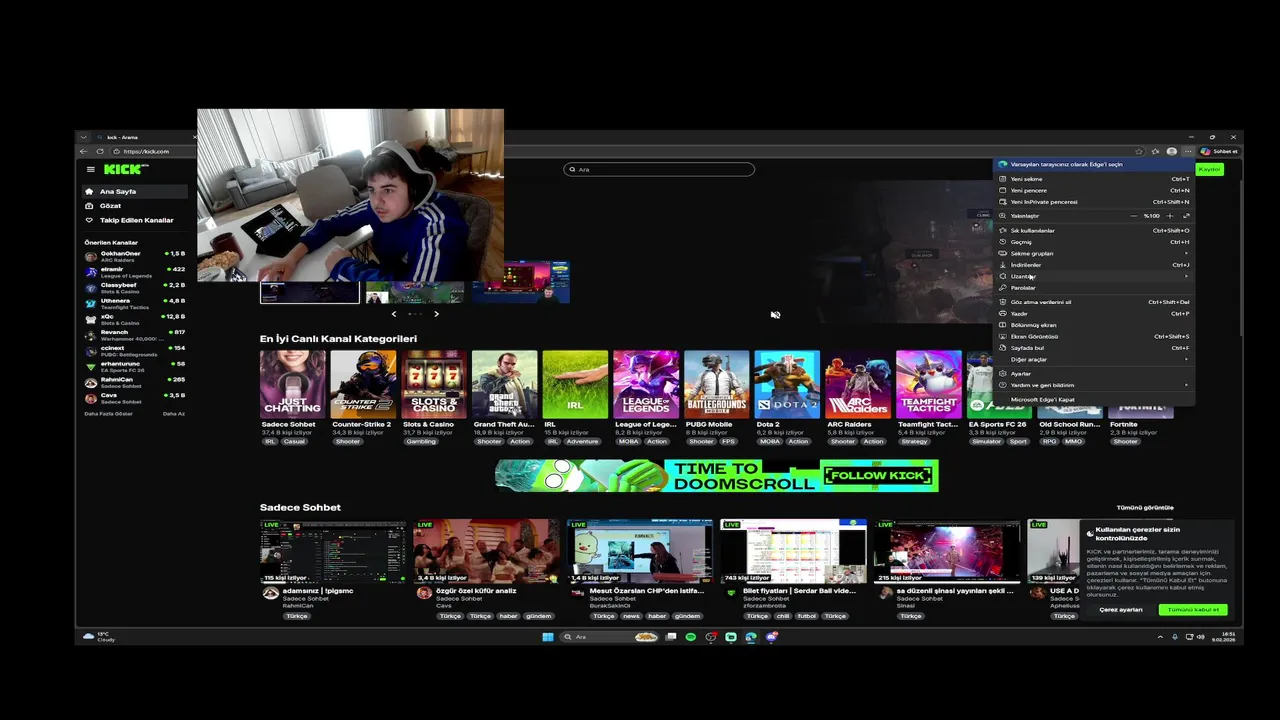Expand the Diğer araçlar submenu
The image size is (1280, 720).
click(x=1094, y=359)
